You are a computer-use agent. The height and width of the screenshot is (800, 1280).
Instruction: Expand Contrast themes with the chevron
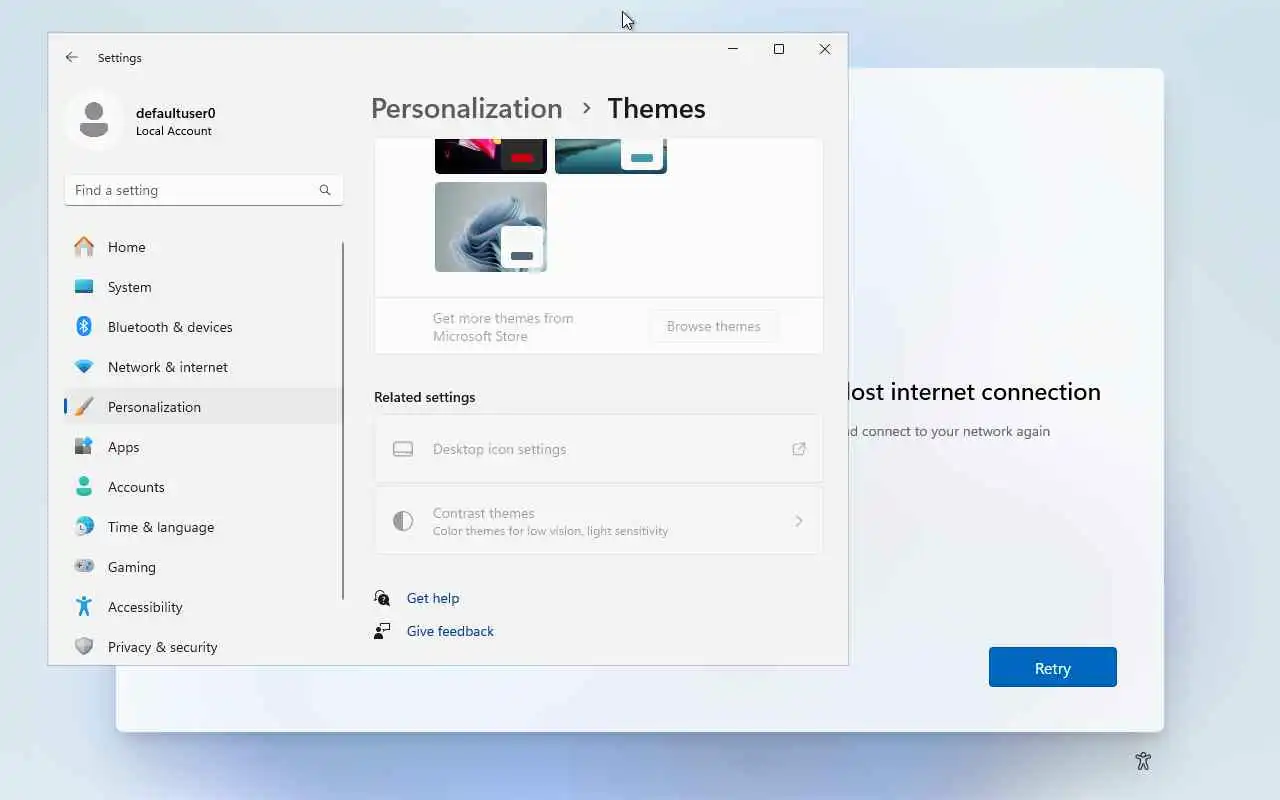[798, 521]
